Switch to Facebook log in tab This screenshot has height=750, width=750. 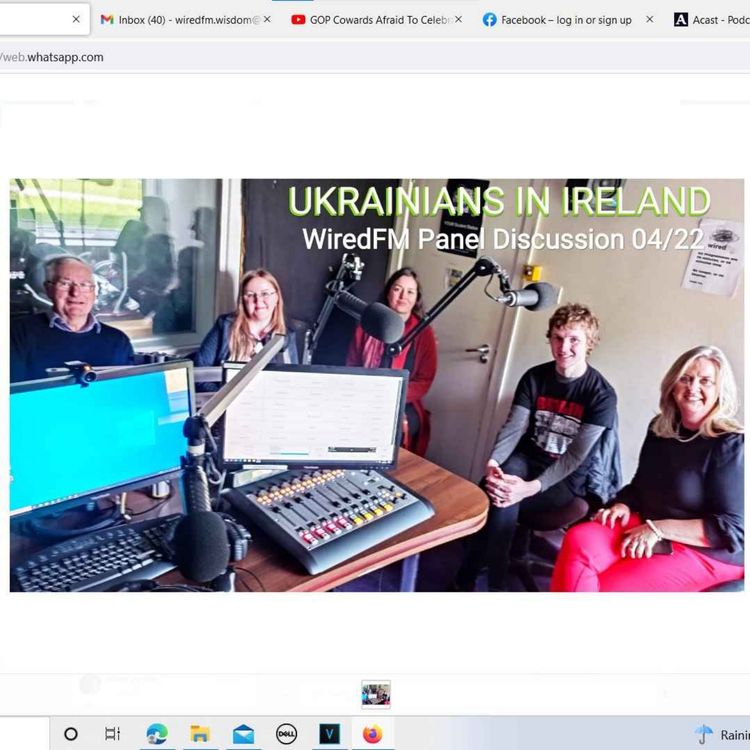(x=566, y=20)
